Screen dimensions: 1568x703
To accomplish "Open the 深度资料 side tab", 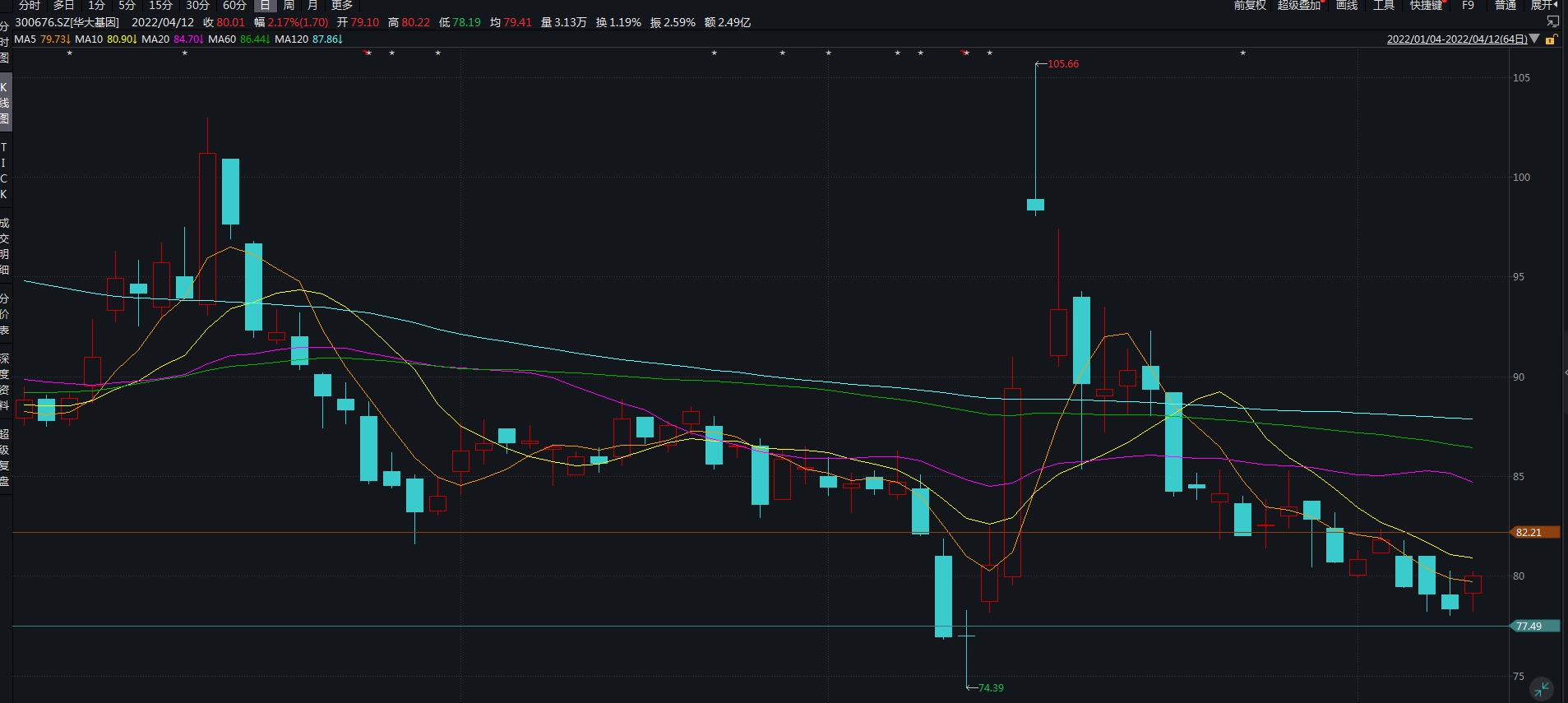I will (4, 382).
